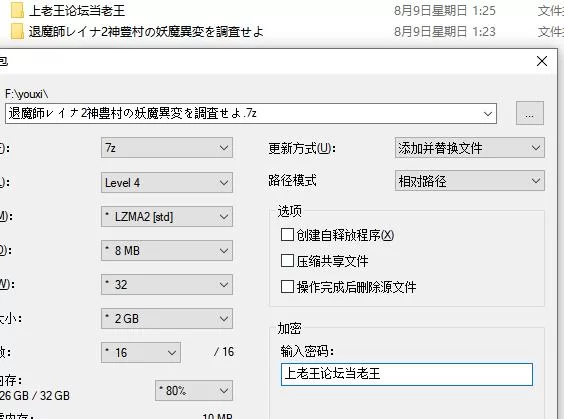This screenshot has width=564, height=419.
Task: Open memory usage dropdown showing 80%
Action: 194,390
